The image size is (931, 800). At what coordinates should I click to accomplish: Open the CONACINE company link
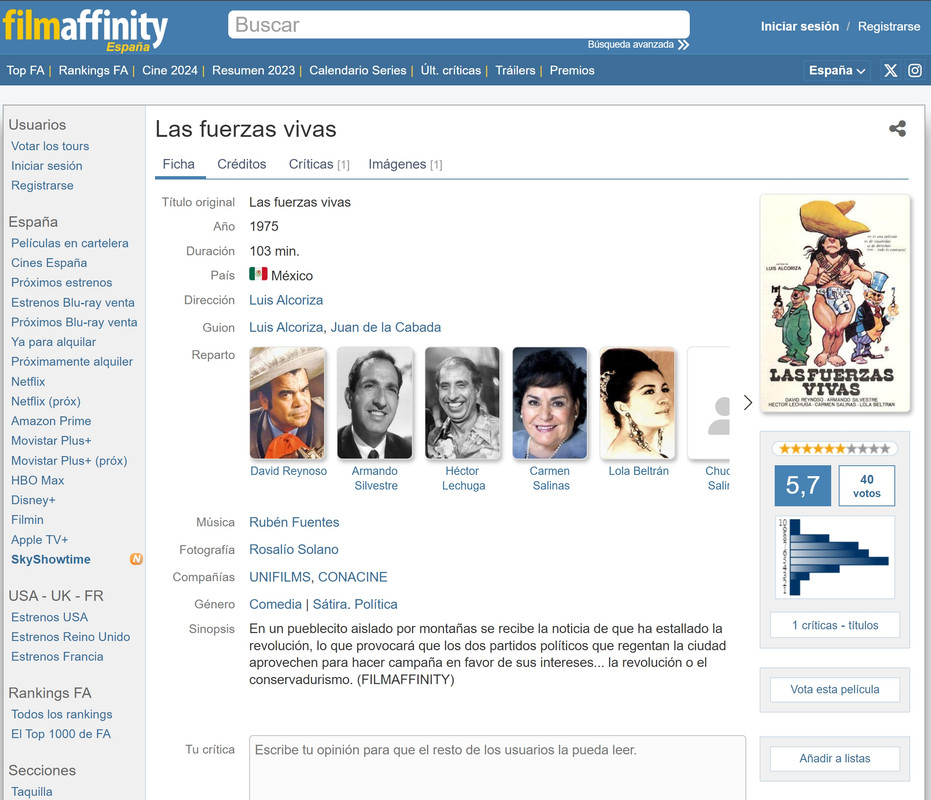[353, 577]
